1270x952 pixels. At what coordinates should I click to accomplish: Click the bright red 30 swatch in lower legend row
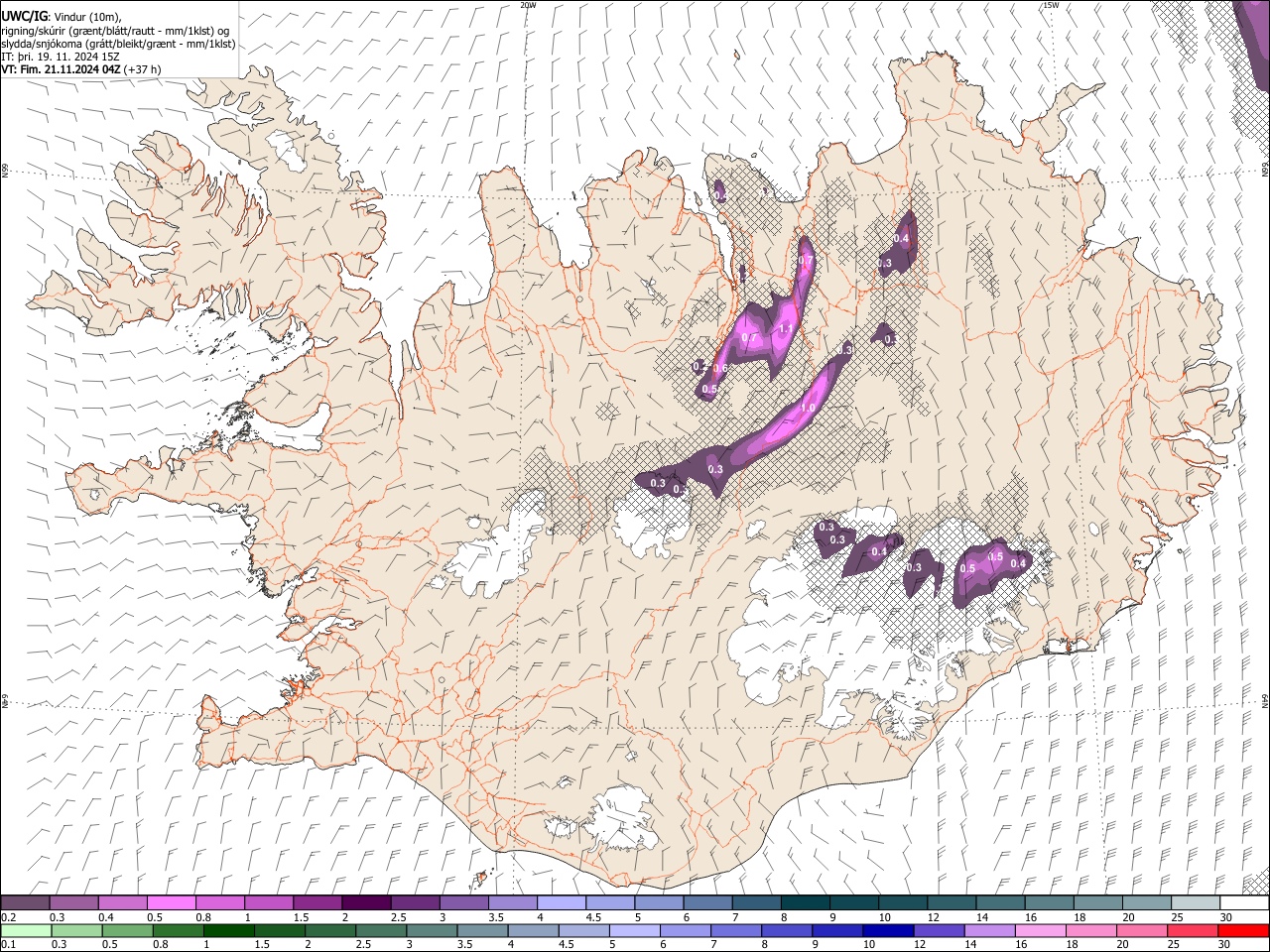tap(1244, 930)
